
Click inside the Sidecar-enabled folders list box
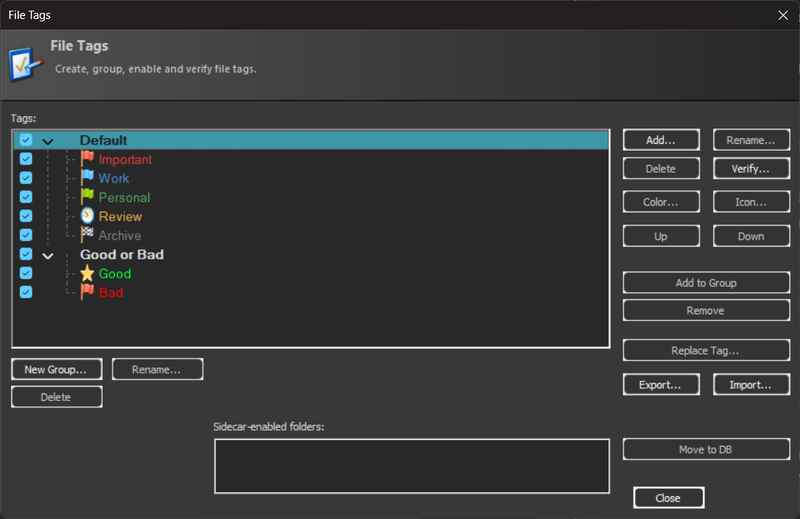pyautogui.click(x=412, y=466)
